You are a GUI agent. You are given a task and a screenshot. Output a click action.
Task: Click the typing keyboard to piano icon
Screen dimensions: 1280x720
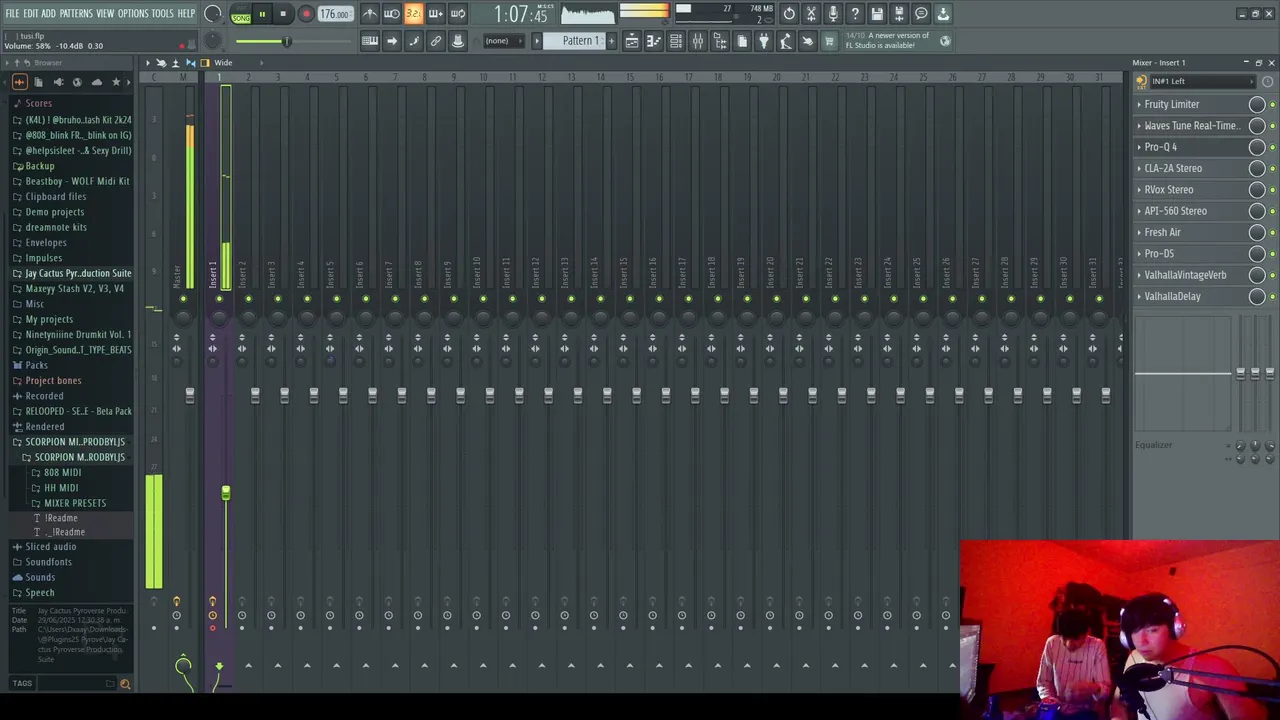tap(370, 41)
